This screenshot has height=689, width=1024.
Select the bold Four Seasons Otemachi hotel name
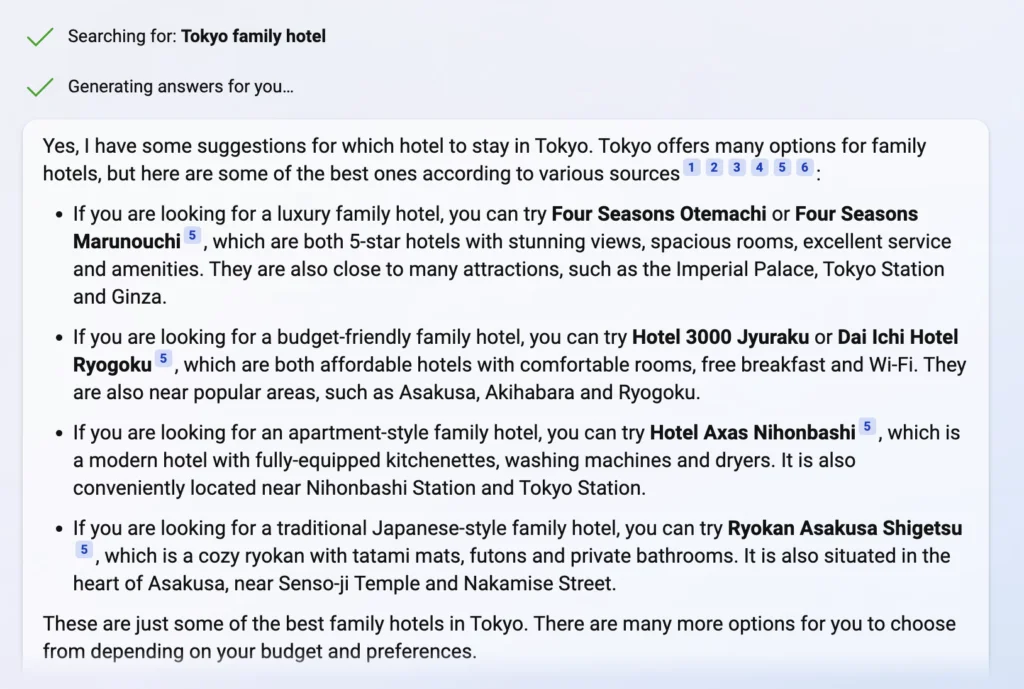click(x=659, y=214)
